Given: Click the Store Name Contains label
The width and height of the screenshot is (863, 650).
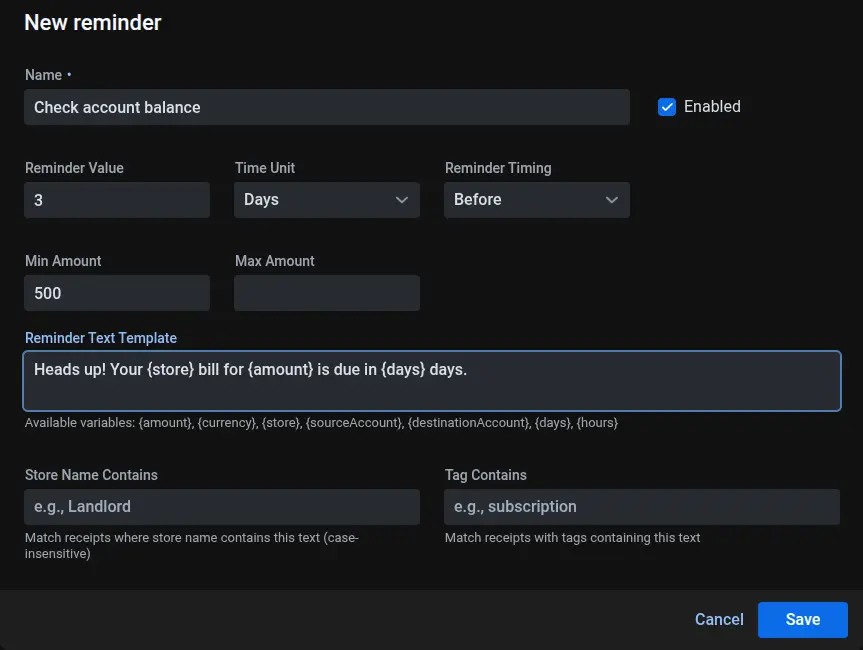Looking at the screenshot, I should click(x=91, y=475).
